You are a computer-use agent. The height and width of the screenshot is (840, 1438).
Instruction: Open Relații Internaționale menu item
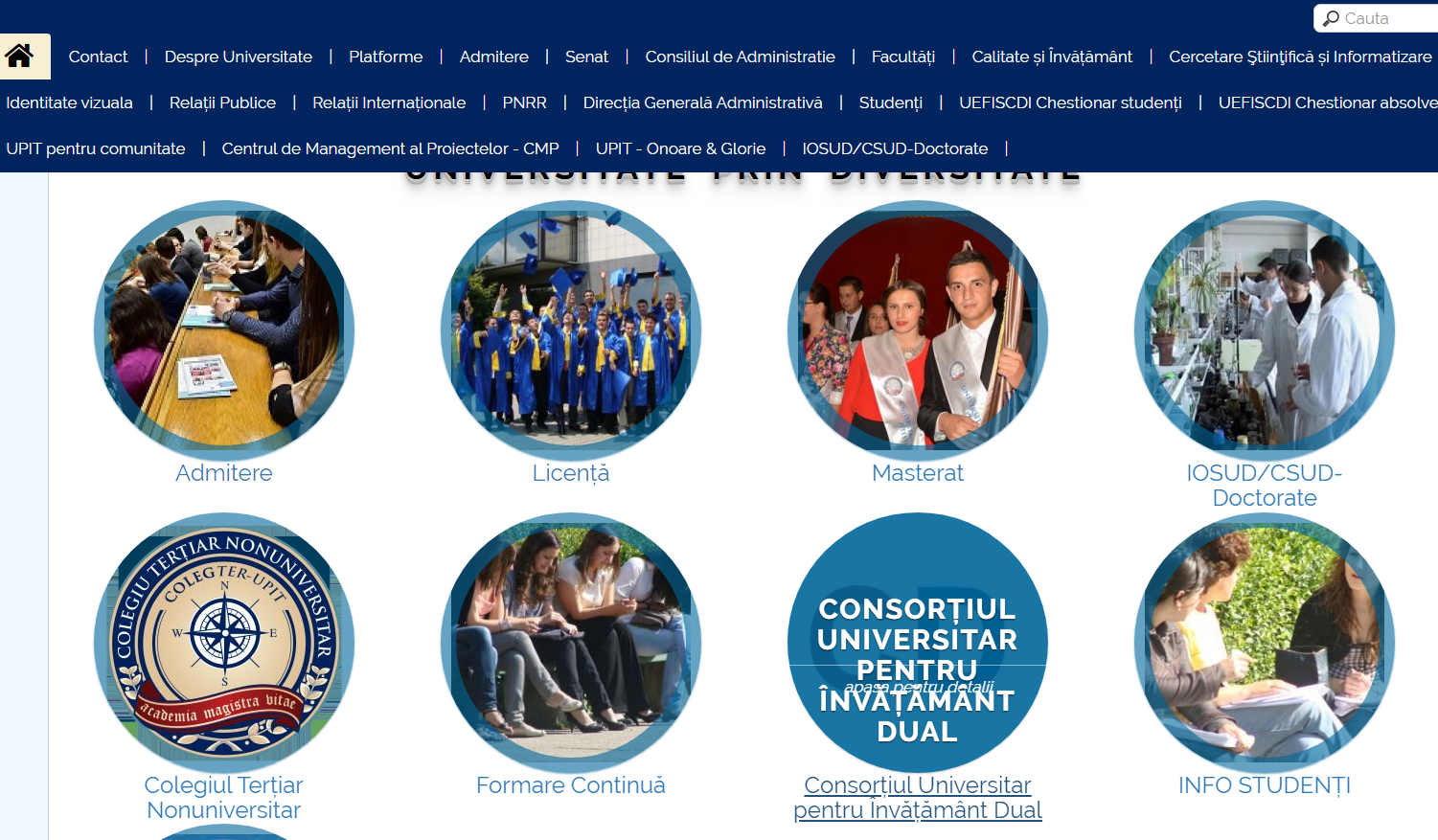[x=389, y=102]
